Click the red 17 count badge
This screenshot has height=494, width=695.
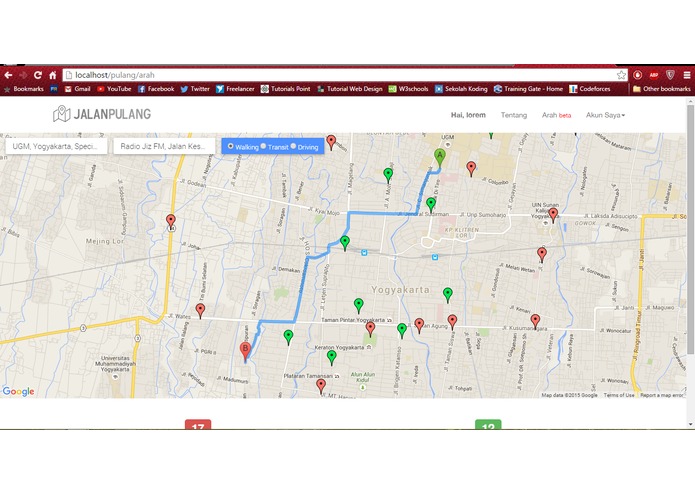coord(198,424)
